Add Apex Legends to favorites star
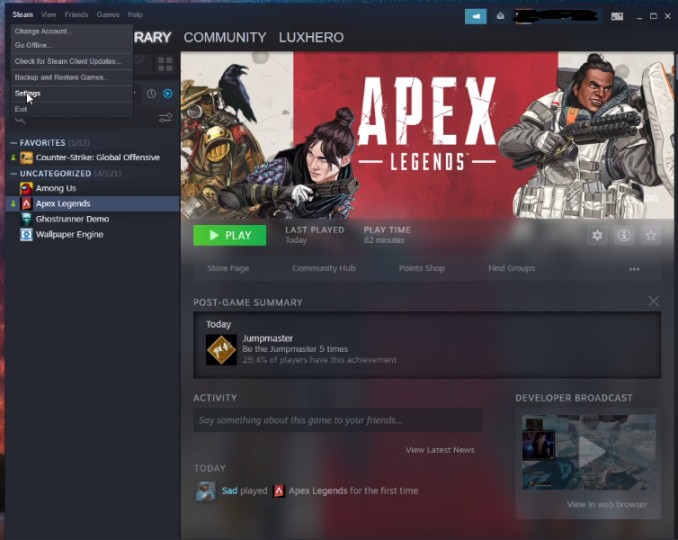This screenshot has width=678, height=540. click(x=651, y=235)
